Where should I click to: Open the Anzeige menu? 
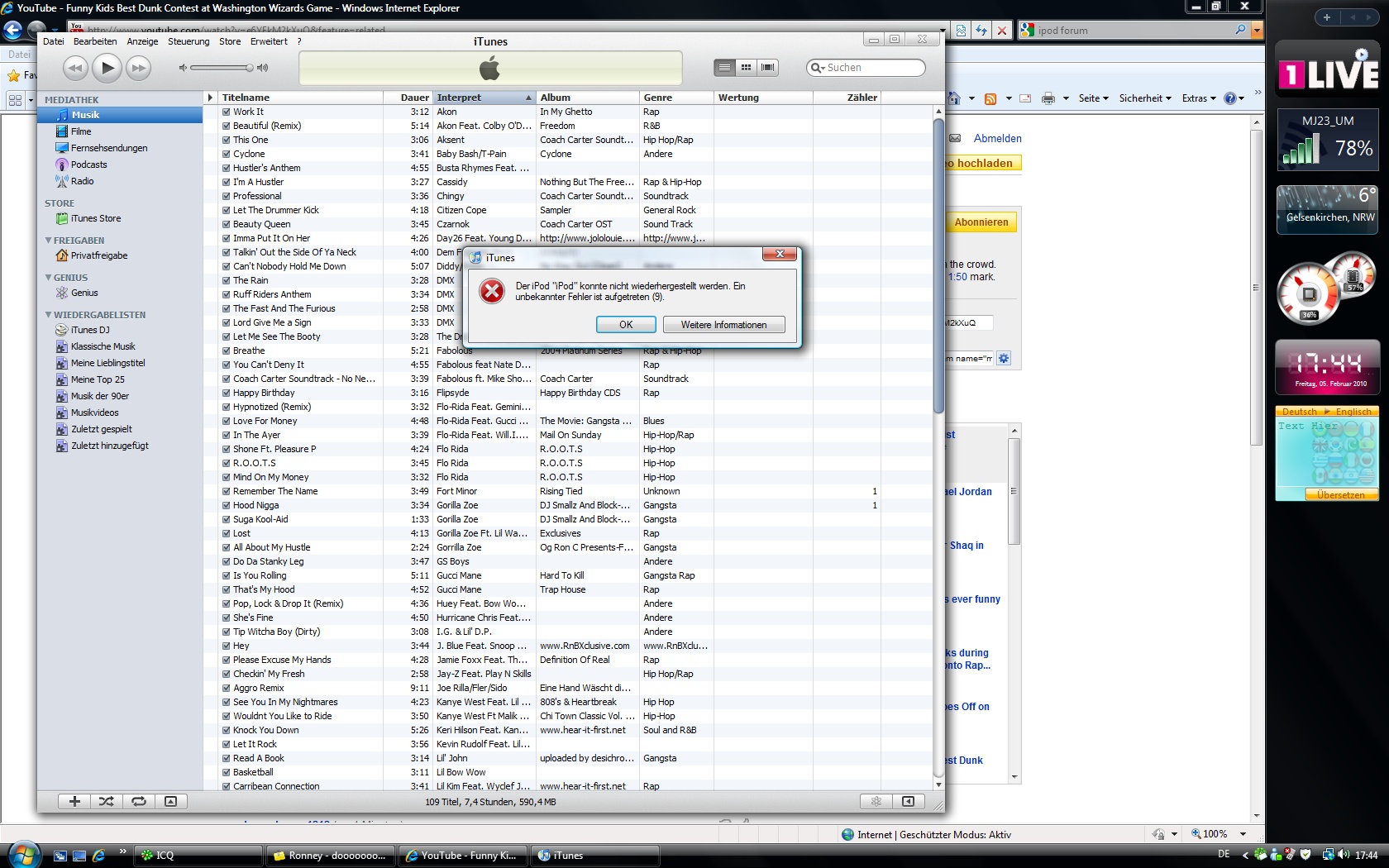coord(142,41)
